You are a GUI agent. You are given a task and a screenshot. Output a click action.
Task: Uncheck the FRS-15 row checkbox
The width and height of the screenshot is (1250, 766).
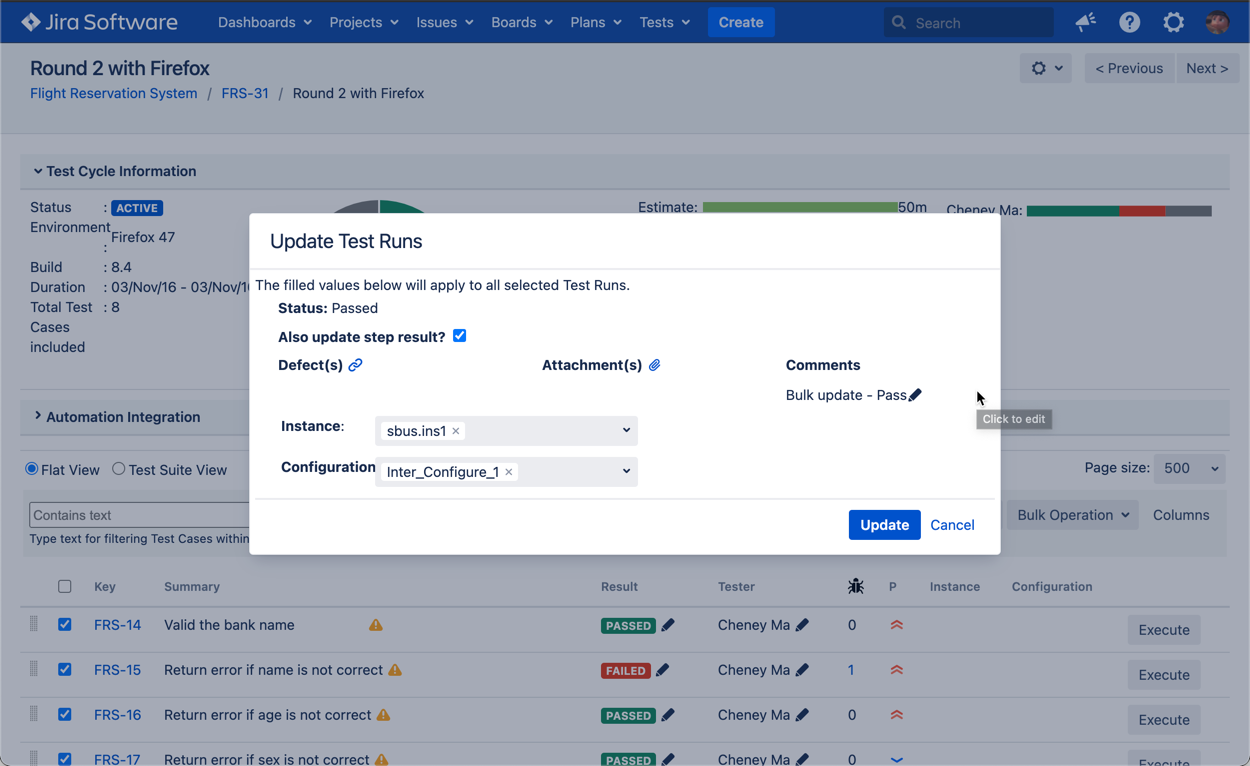pyautogui.click(x=65, y=670)
